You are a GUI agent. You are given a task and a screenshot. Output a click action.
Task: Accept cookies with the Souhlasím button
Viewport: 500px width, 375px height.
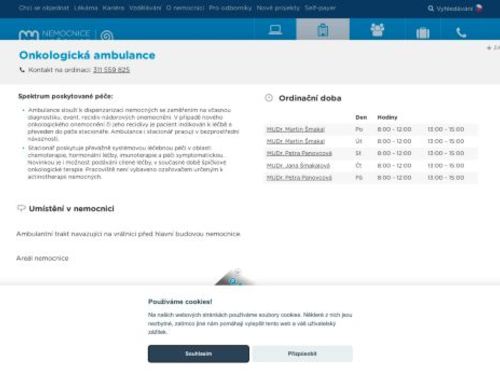(x=198, y=354)
